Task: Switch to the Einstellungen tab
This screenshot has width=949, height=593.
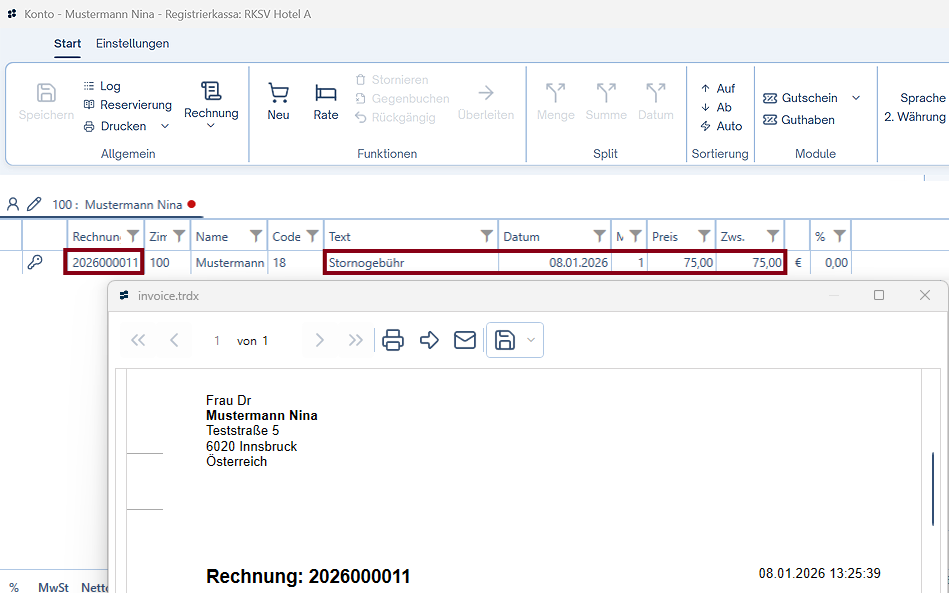Action: click(132, 44)
